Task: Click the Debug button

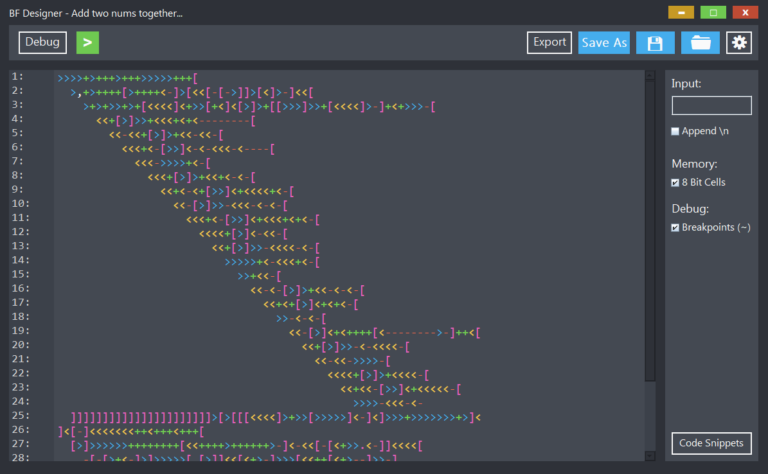Action: pos(43,43)
